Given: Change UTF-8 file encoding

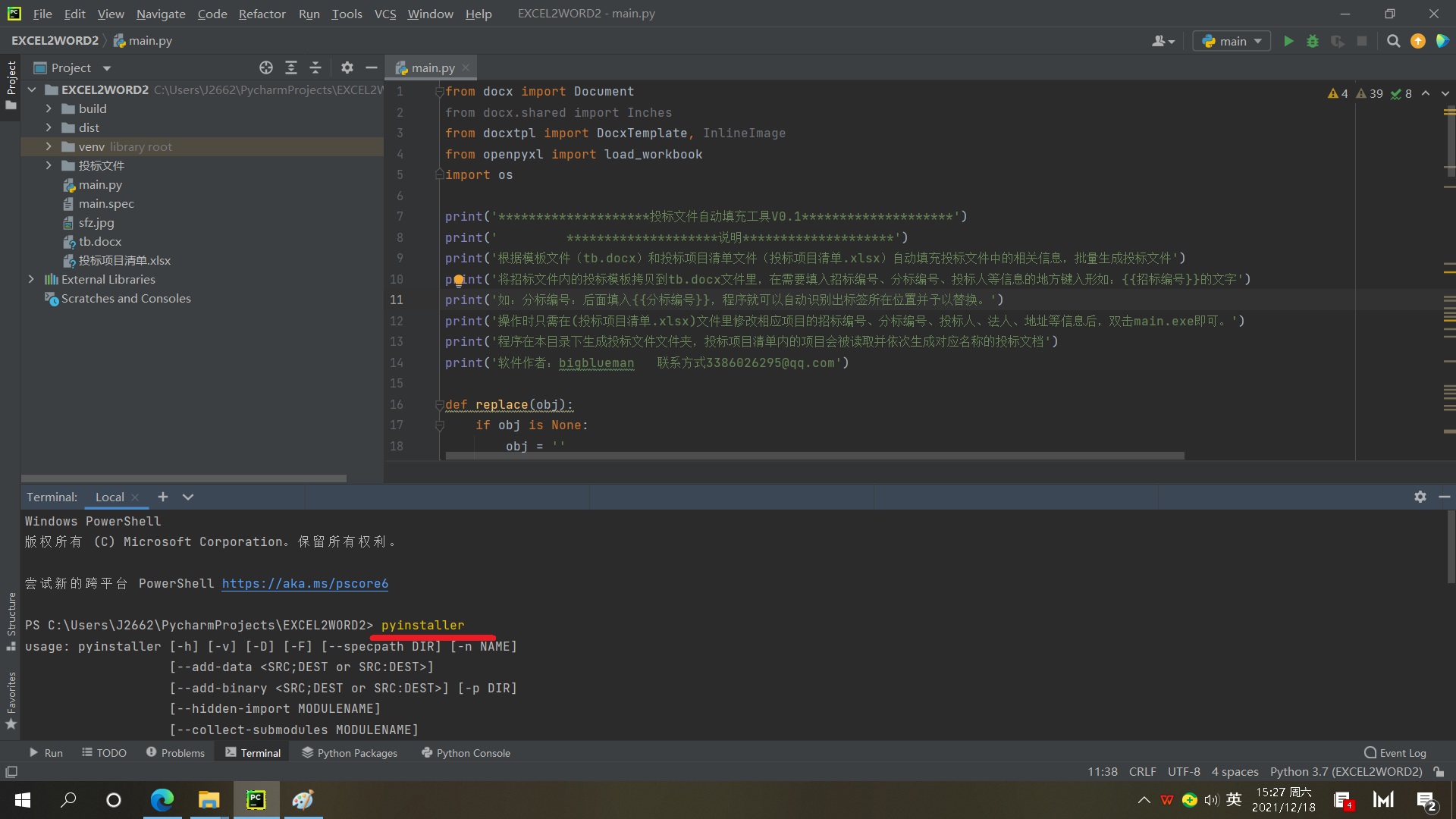Looking at the screenshot, I should click(1184, 771).
